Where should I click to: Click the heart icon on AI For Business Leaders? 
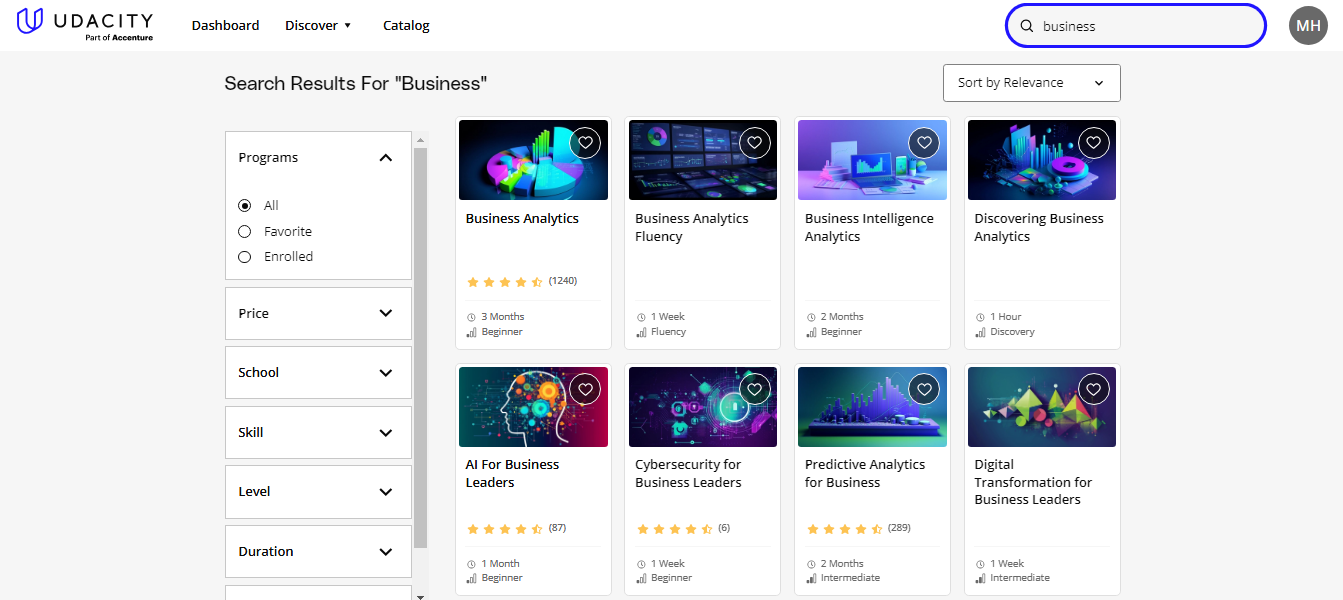point(585,389)
